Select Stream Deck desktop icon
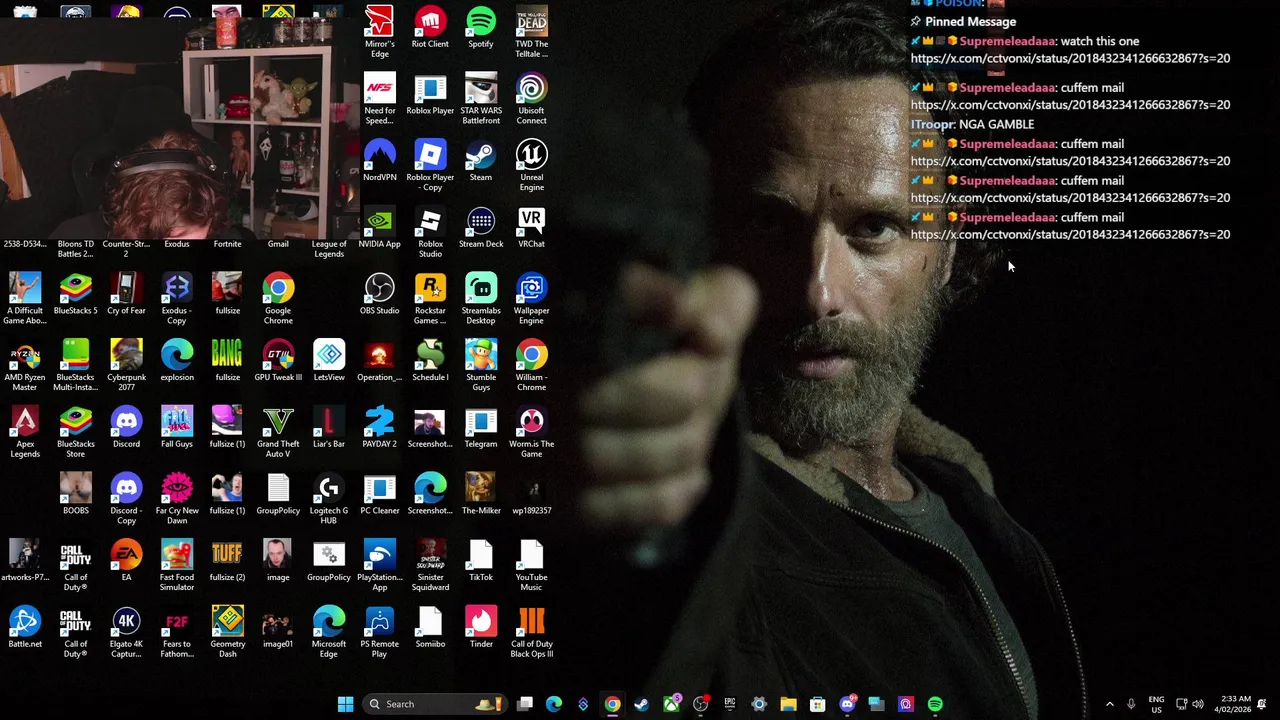Viewport: 1280px width, 720px height. point(481,227)
